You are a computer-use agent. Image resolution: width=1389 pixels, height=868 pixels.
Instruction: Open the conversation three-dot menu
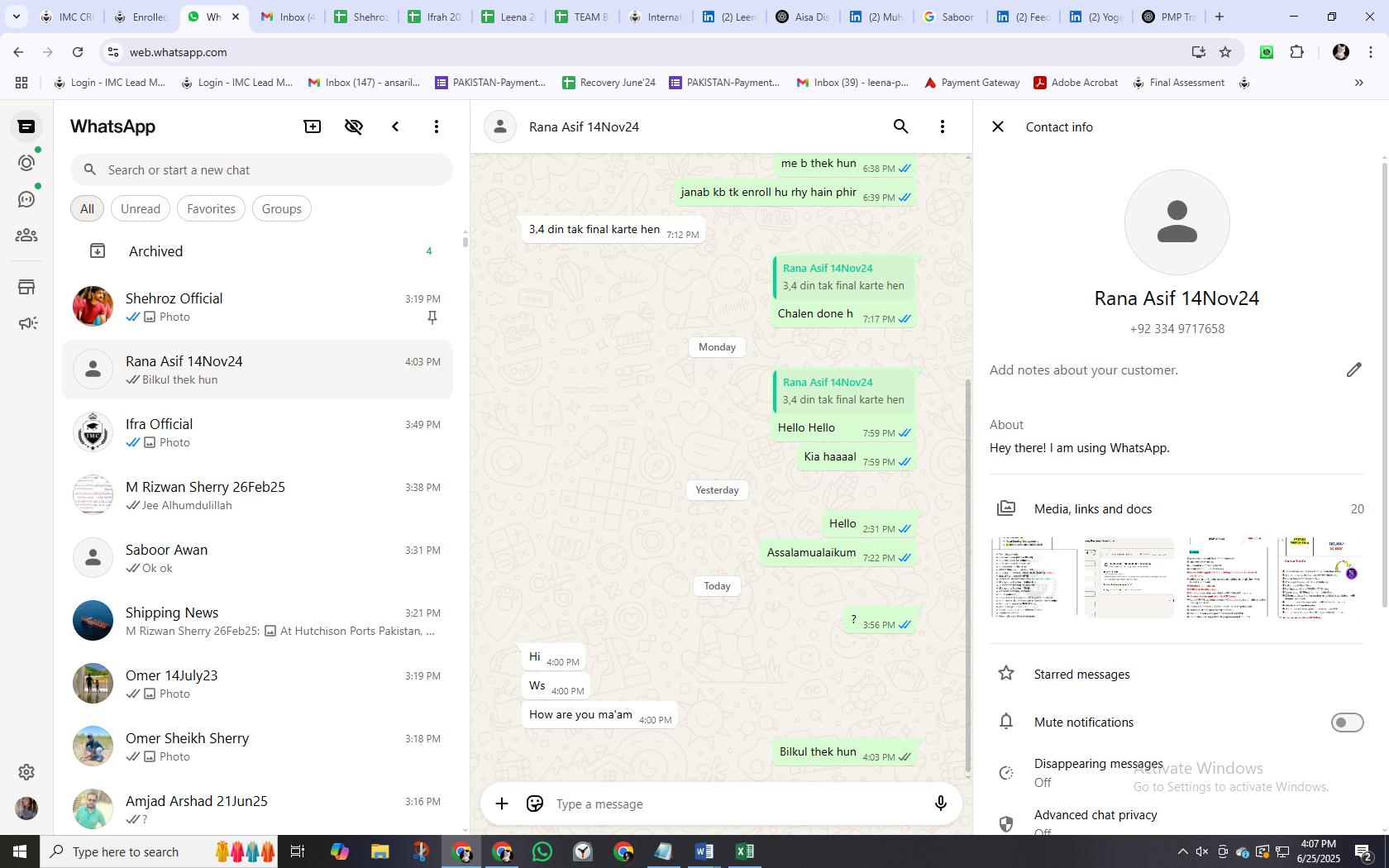click(x=943, y=126)
